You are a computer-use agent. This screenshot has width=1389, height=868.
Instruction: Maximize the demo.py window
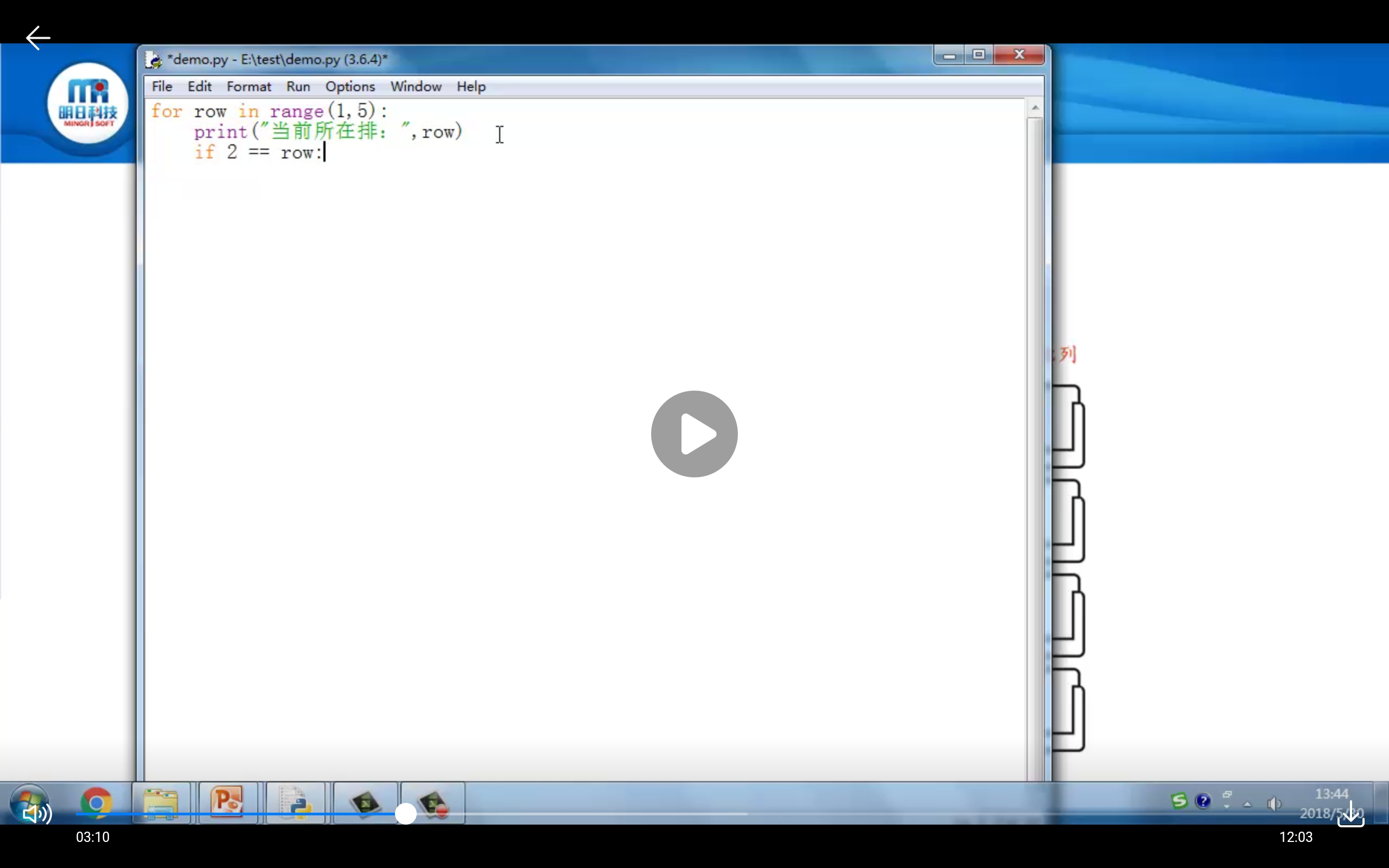(979, 55)
